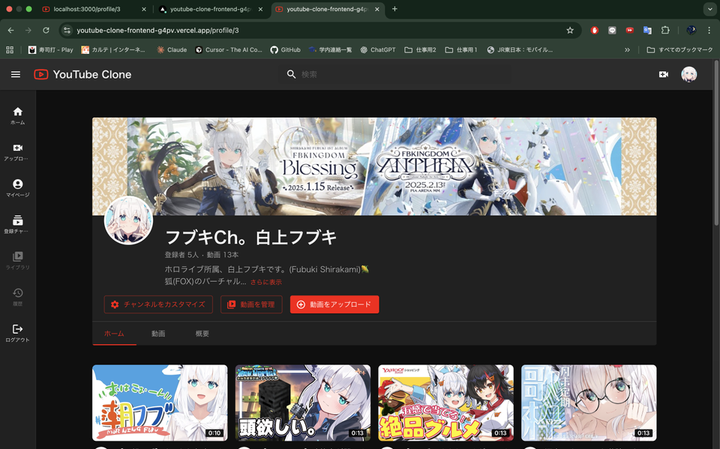Click channel name フブキCh。白上フブキ

[x=251, y=237]
